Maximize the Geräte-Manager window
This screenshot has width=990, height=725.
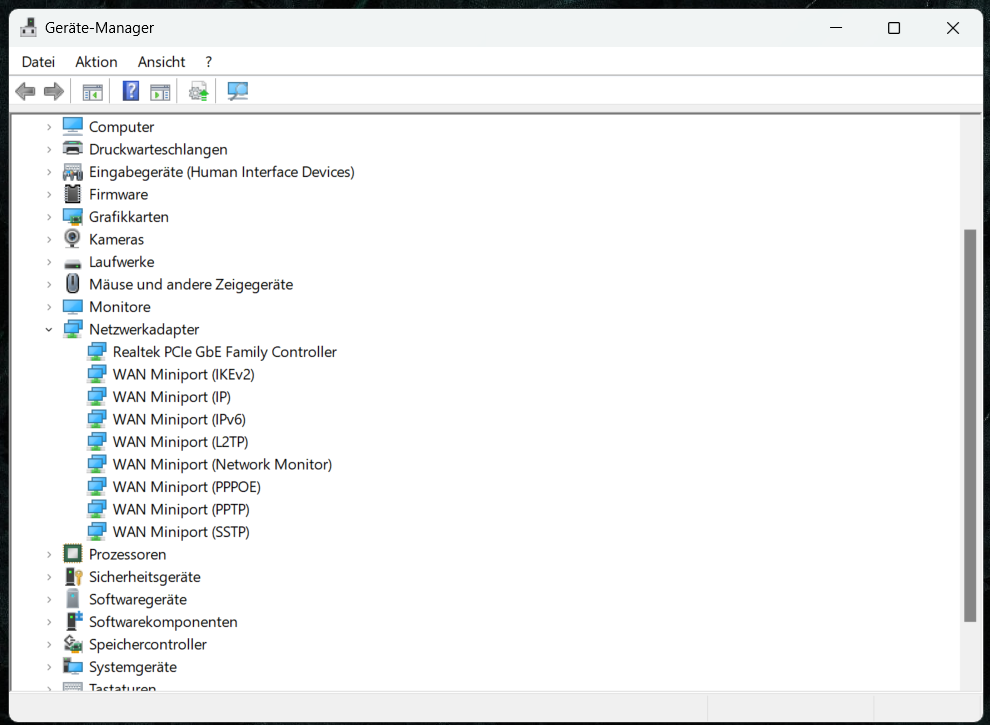tap(893, 28)
